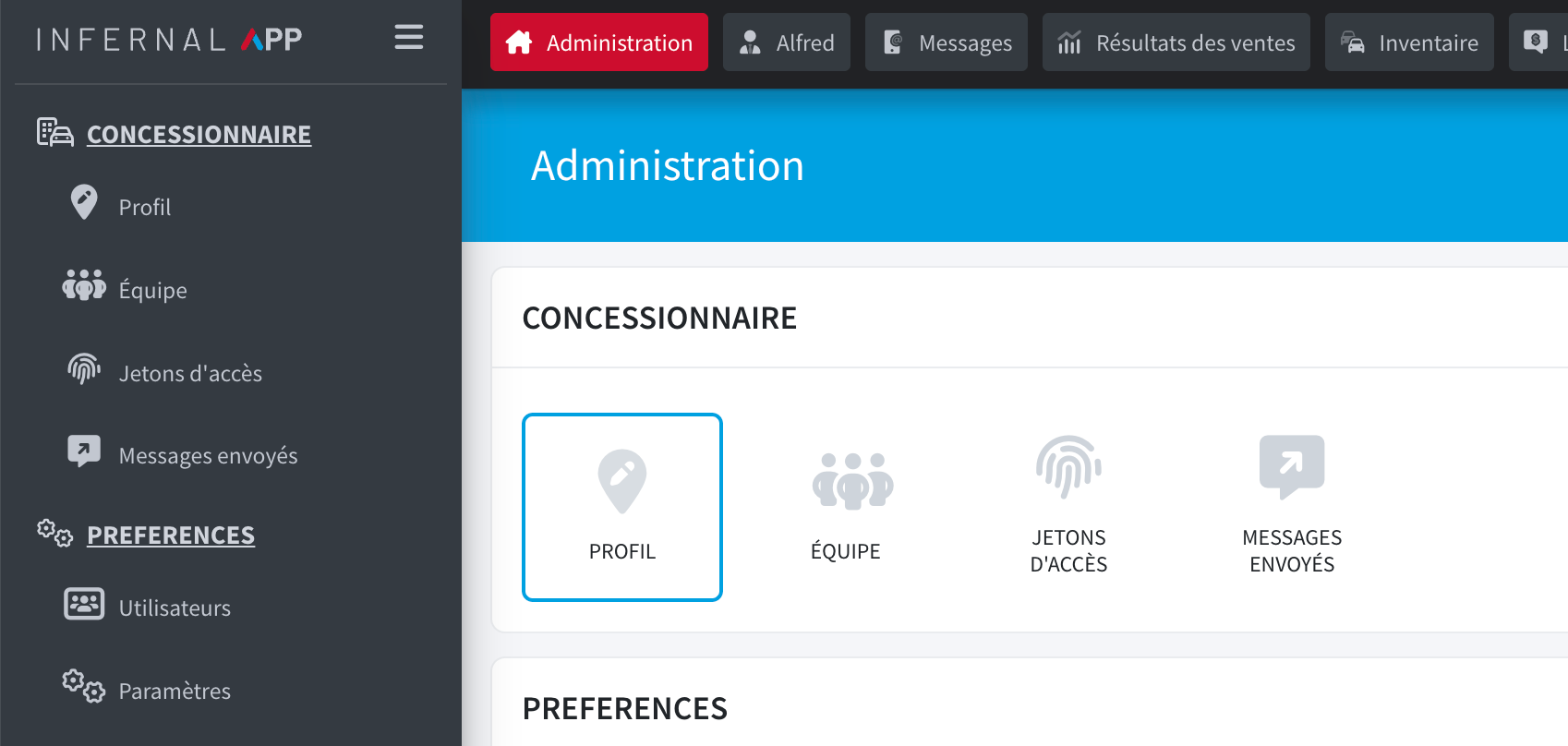Click the dealership building icon beside CONCESSIONNAIRE
This screenshot has width=1568, height=746.
coord(55,133)
